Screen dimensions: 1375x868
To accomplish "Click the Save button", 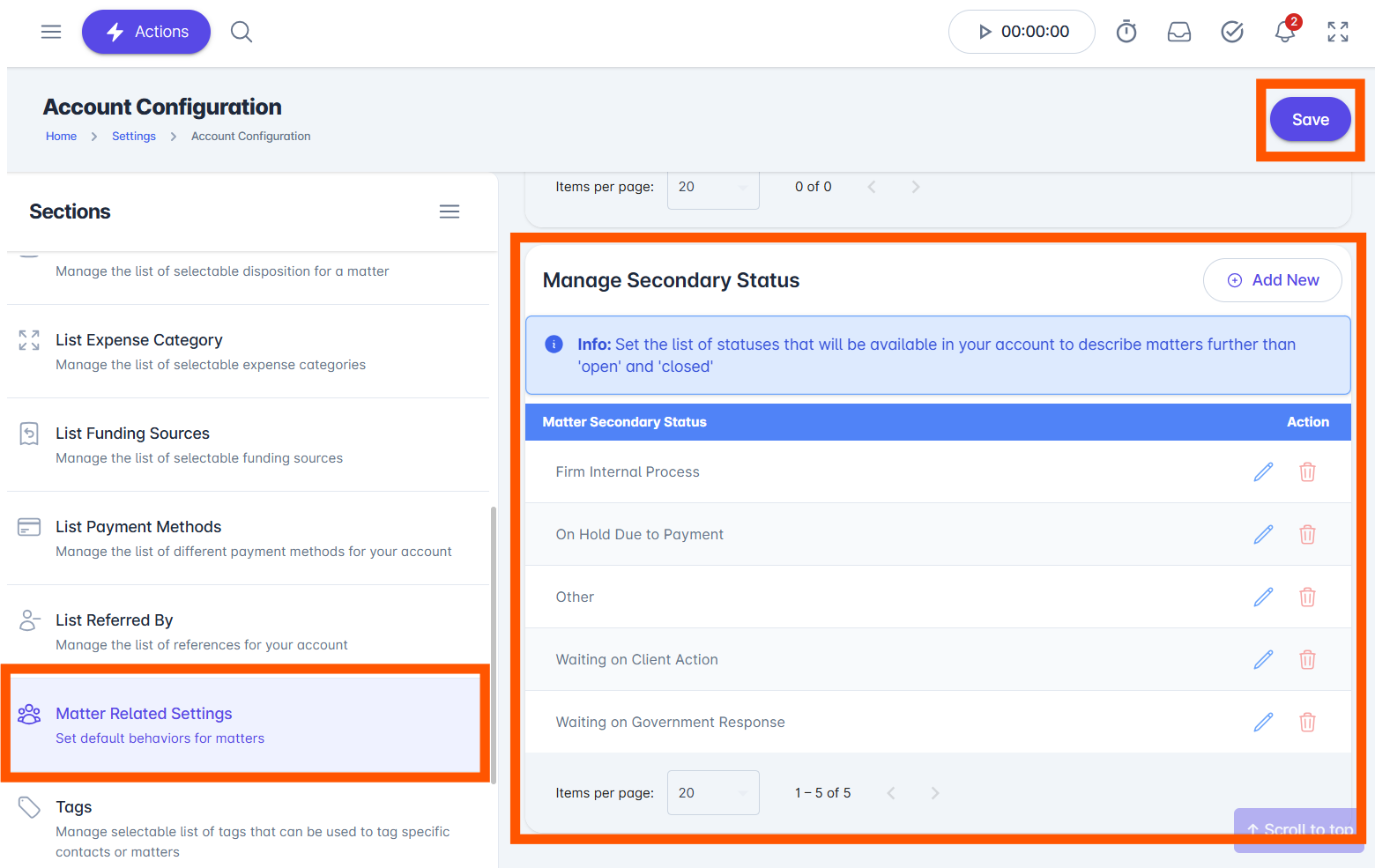I will tap(1310, 120).
